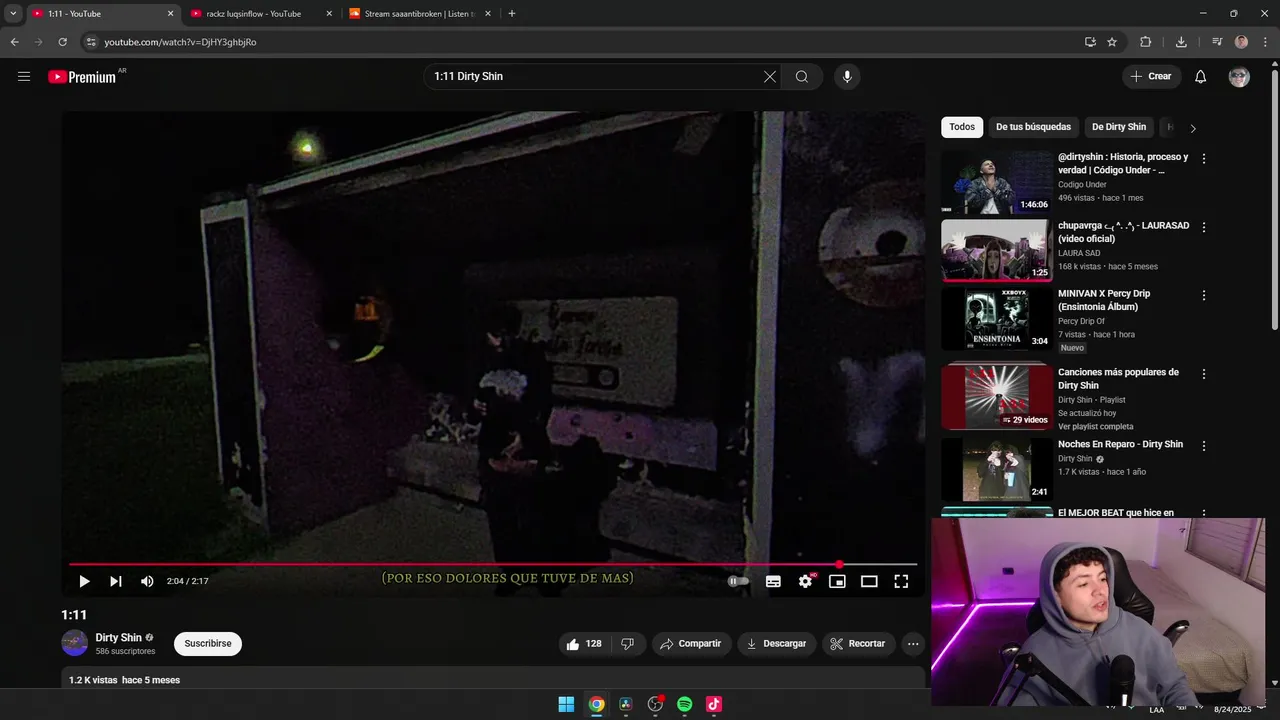
Task: Show more filter chips with arrow
Action: (x=1192, y=128)
